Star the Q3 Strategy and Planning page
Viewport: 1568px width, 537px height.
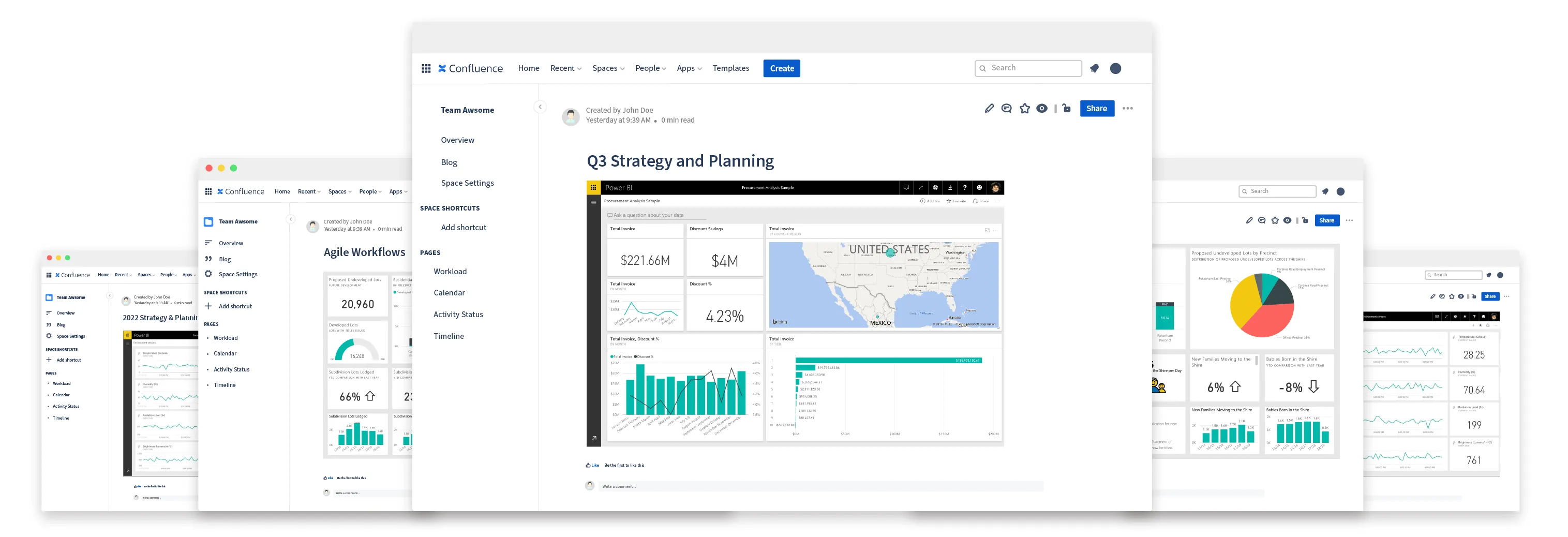click(1025, 108)
